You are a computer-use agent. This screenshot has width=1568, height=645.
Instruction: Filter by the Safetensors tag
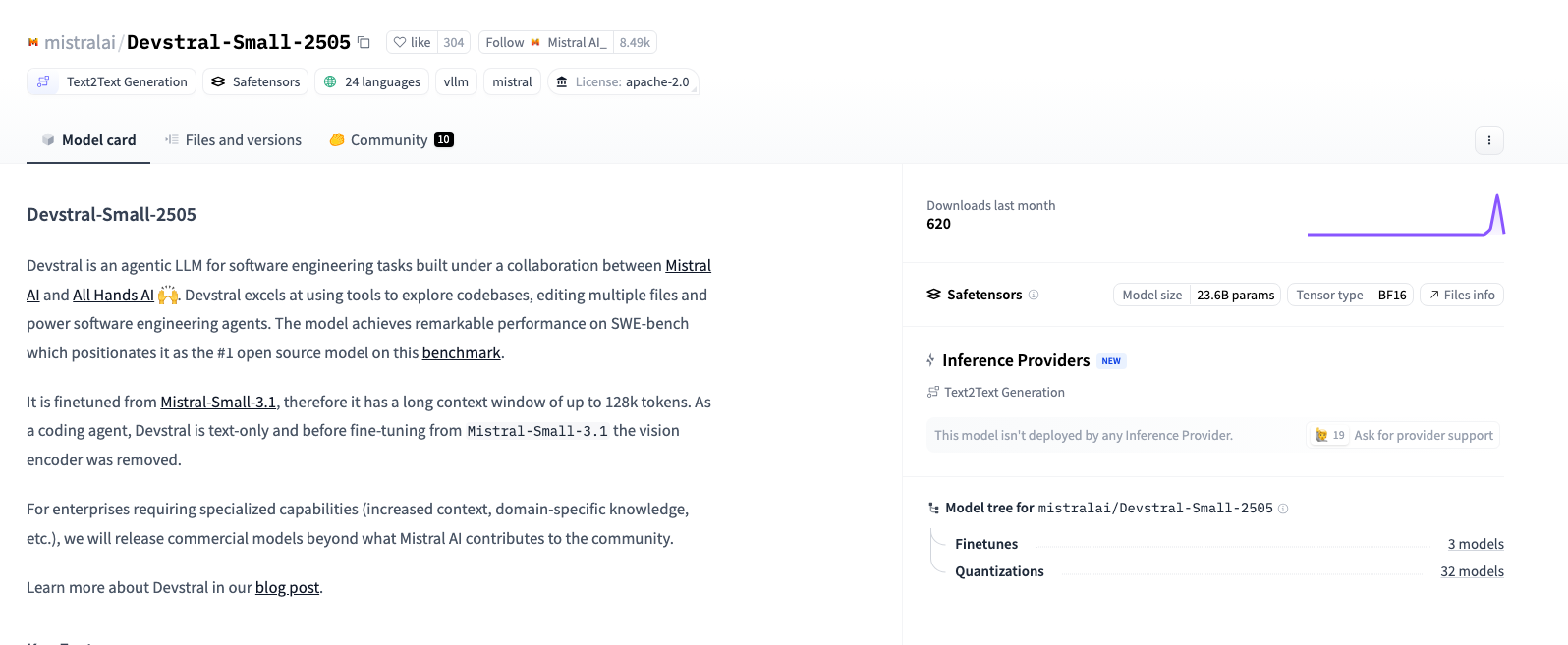click(x=255, y=81)
